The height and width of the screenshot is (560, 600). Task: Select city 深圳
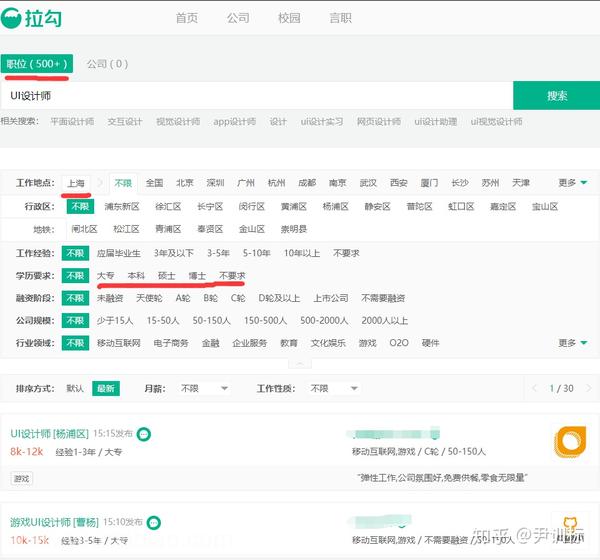(x=215, y=183)
